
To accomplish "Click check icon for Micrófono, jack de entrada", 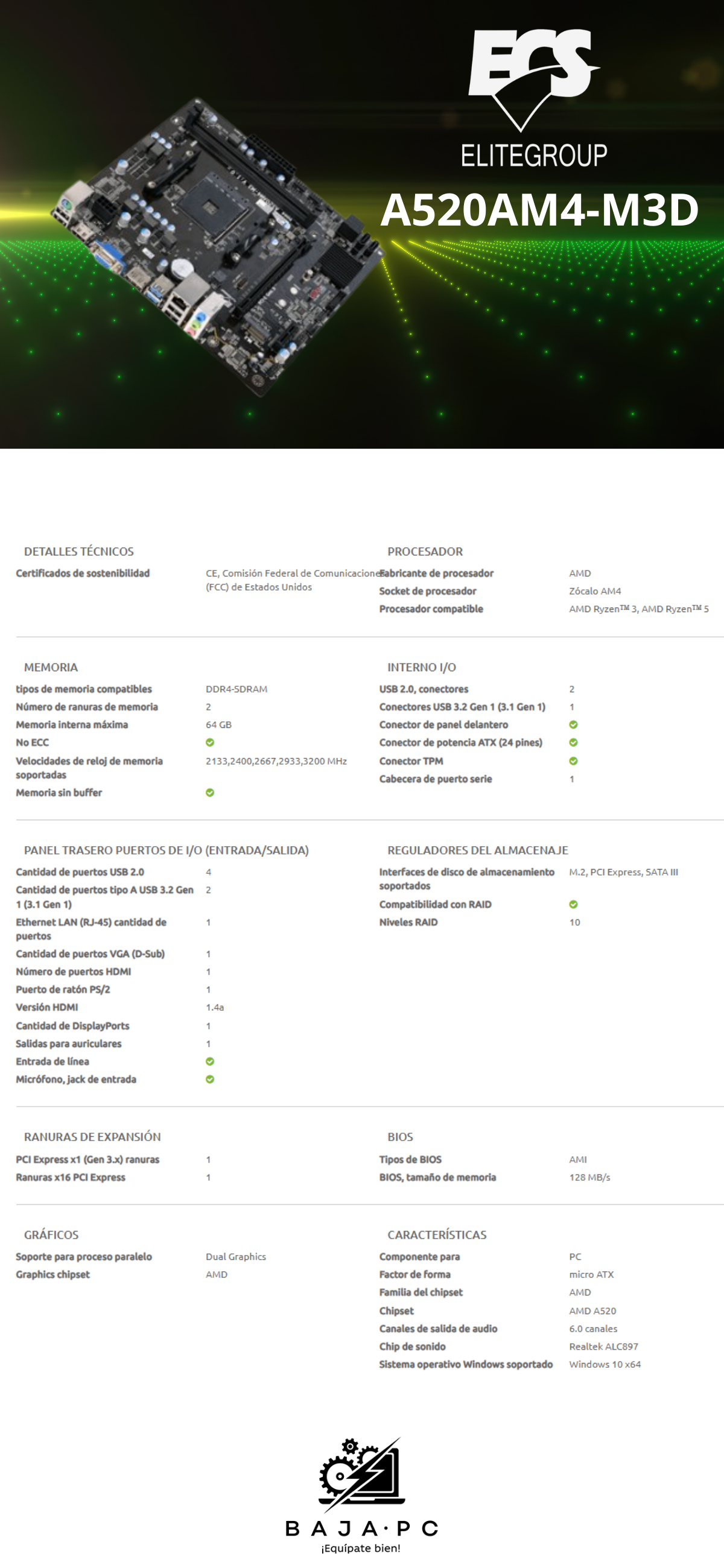I will 210,1080.
